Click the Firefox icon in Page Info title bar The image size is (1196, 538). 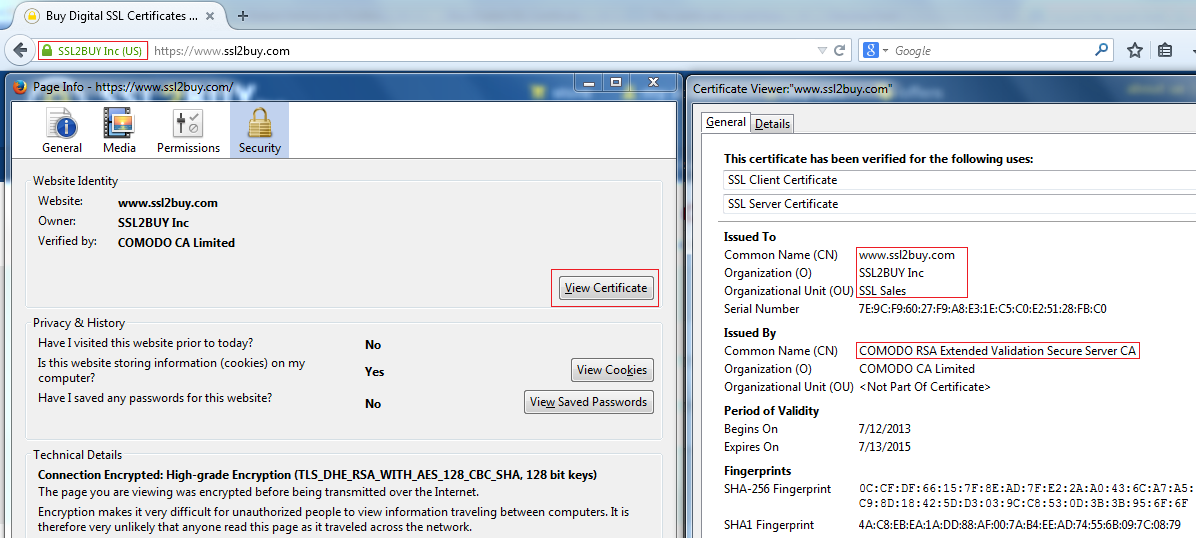(21, 86)
